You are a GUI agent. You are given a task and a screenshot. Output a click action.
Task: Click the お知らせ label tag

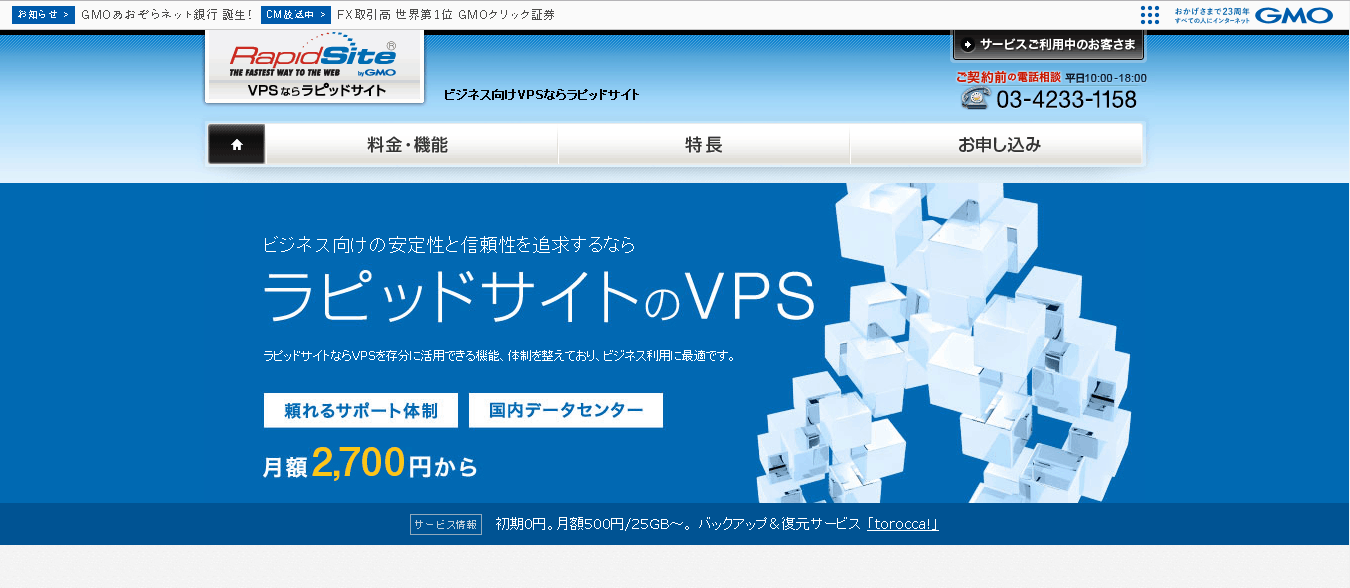point(43,15)
